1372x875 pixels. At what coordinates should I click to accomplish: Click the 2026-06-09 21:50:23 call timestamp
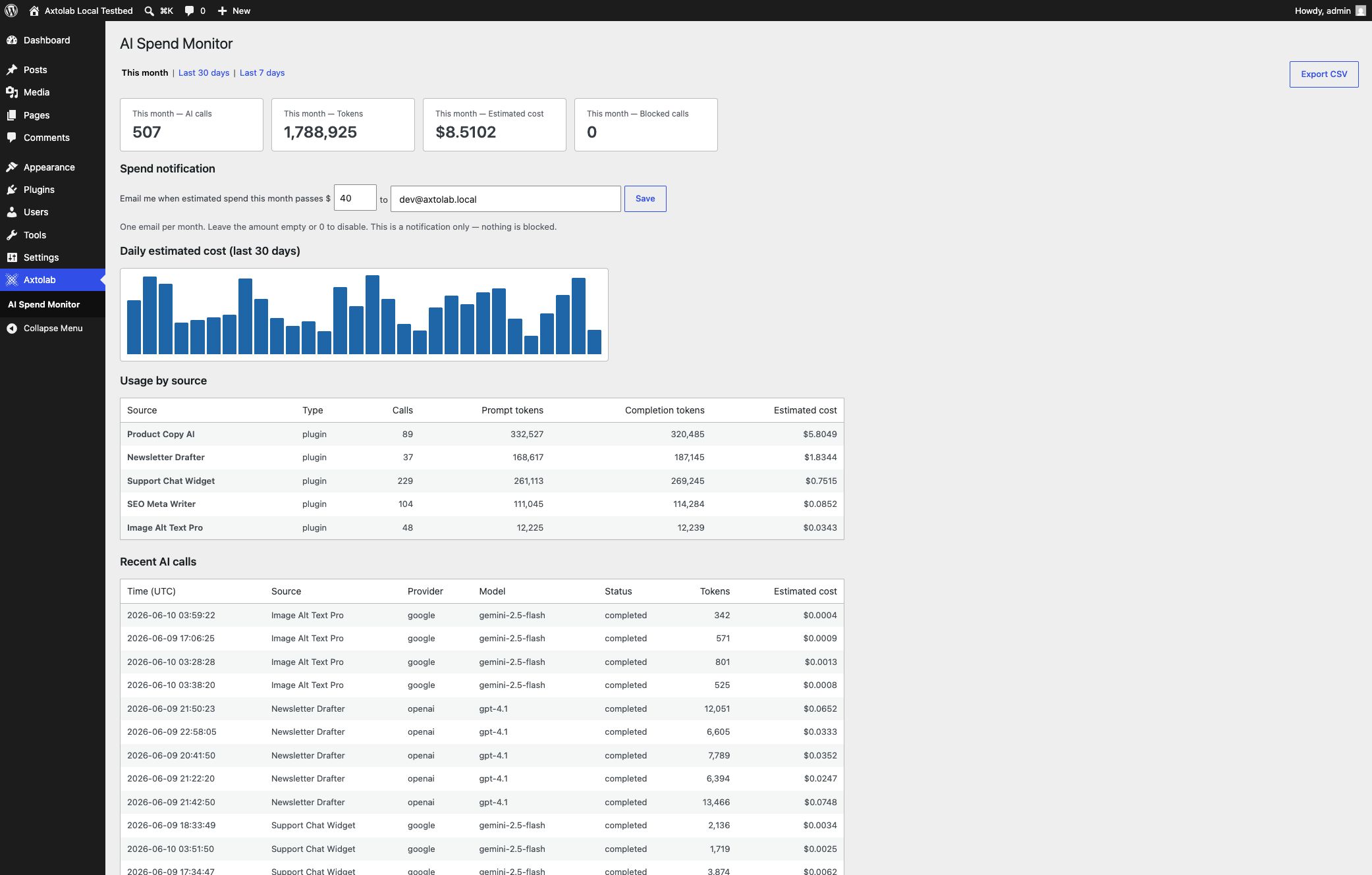[x=171, y=708]
